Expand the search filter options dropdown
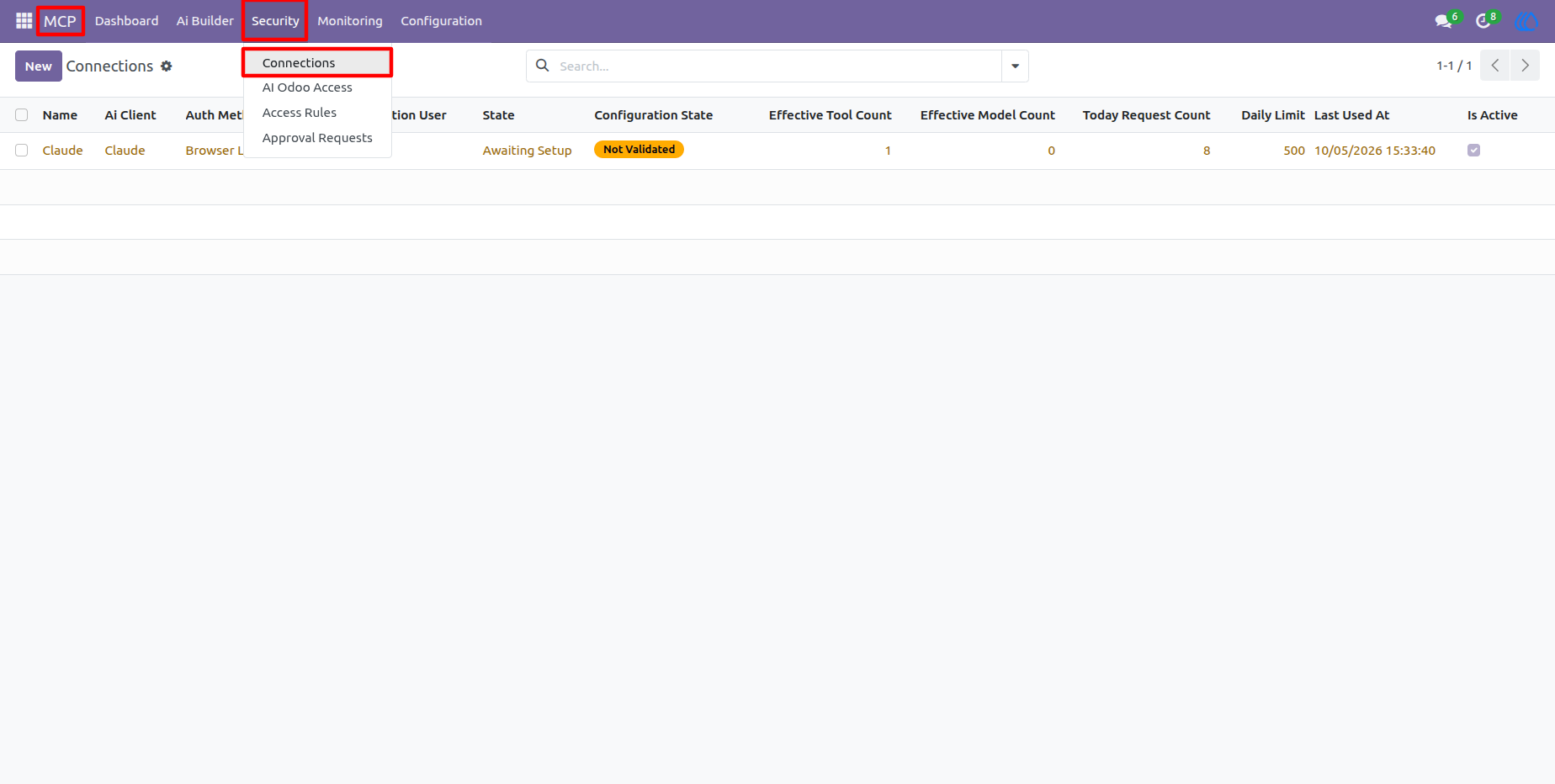This screenshot has width=1555, height=784. click(x=1015, y=66)
